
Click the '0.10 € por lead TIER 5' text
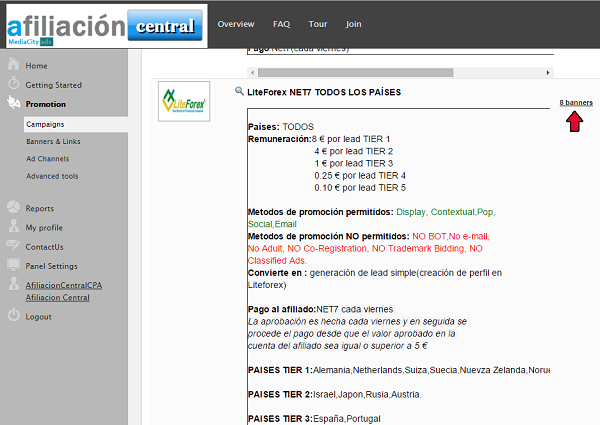[x=360, y=188]
